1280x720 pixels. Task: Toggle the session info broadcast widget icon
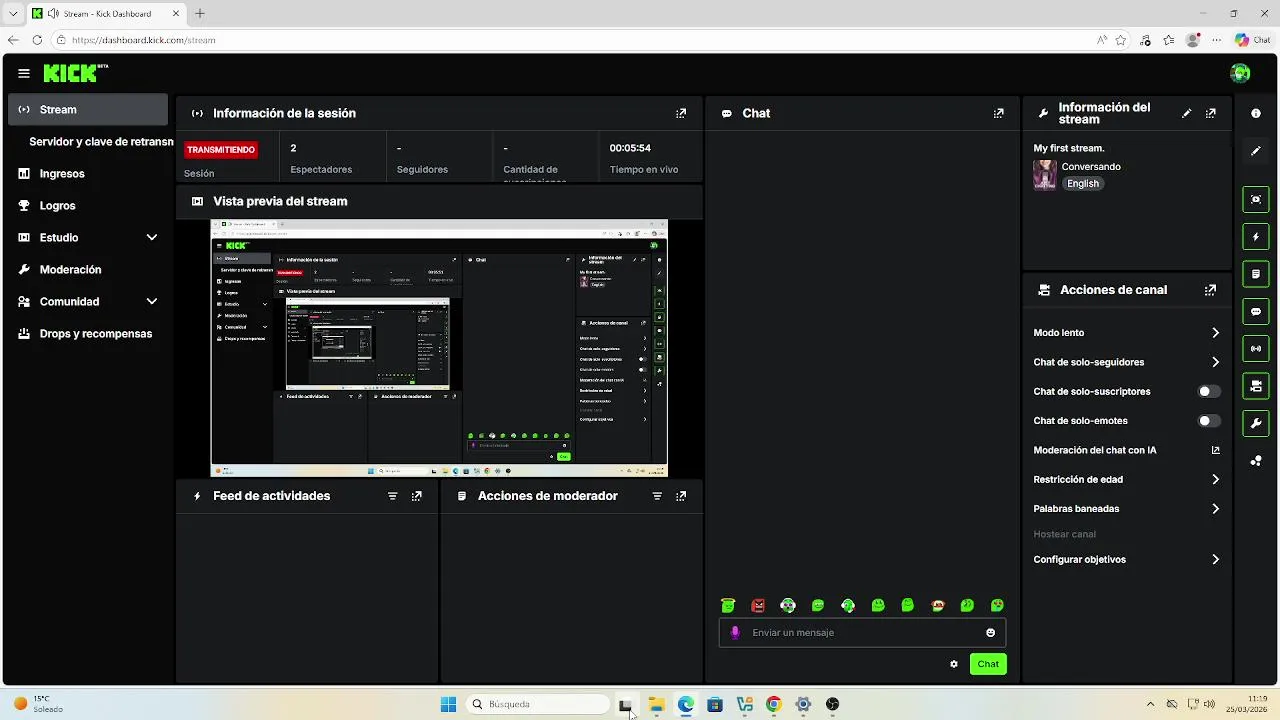point(1256,349)
